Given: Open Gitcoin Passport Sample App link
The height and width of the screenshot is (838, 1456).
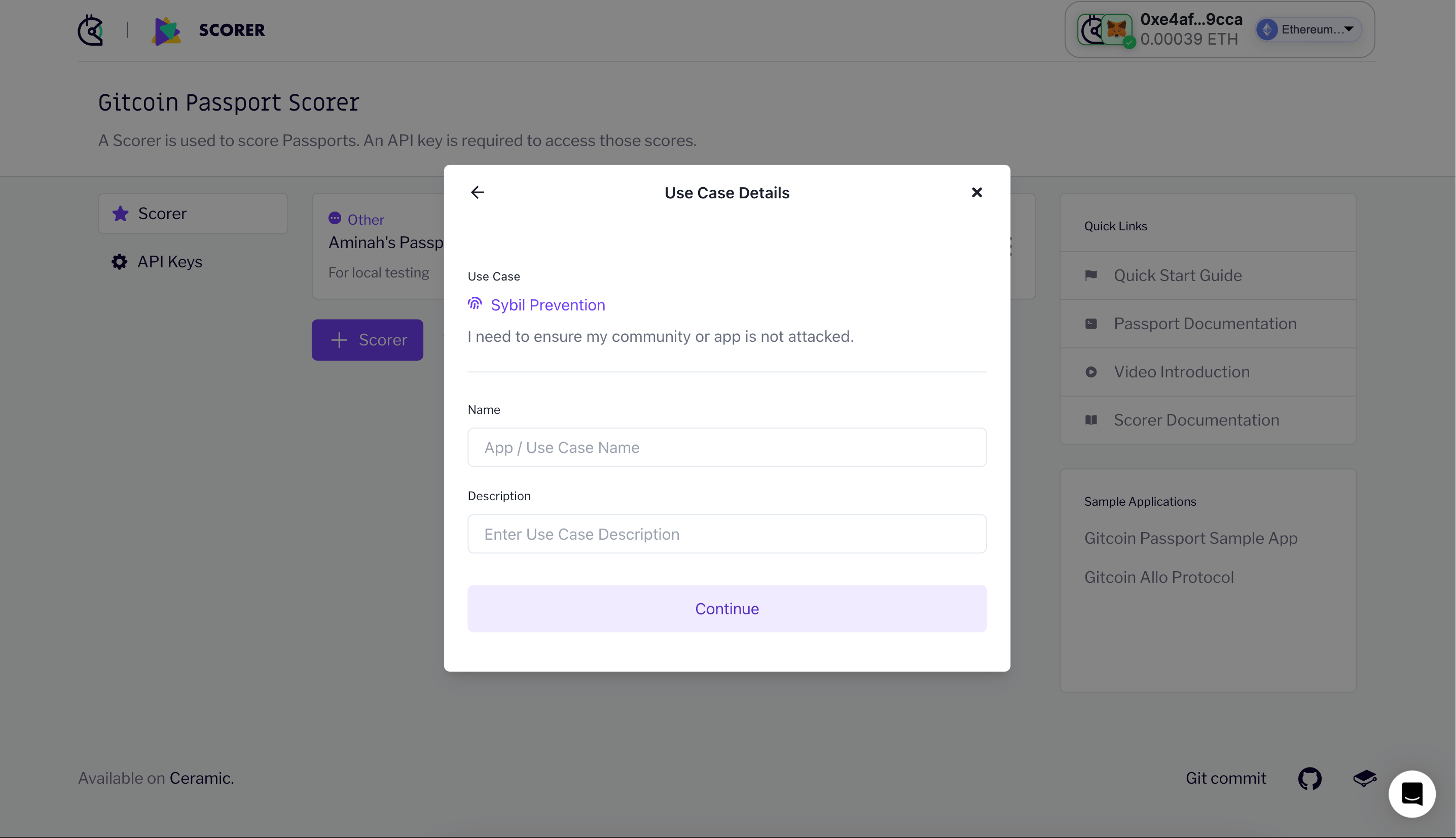Looking at the screenshot, I should [1191, 538].
